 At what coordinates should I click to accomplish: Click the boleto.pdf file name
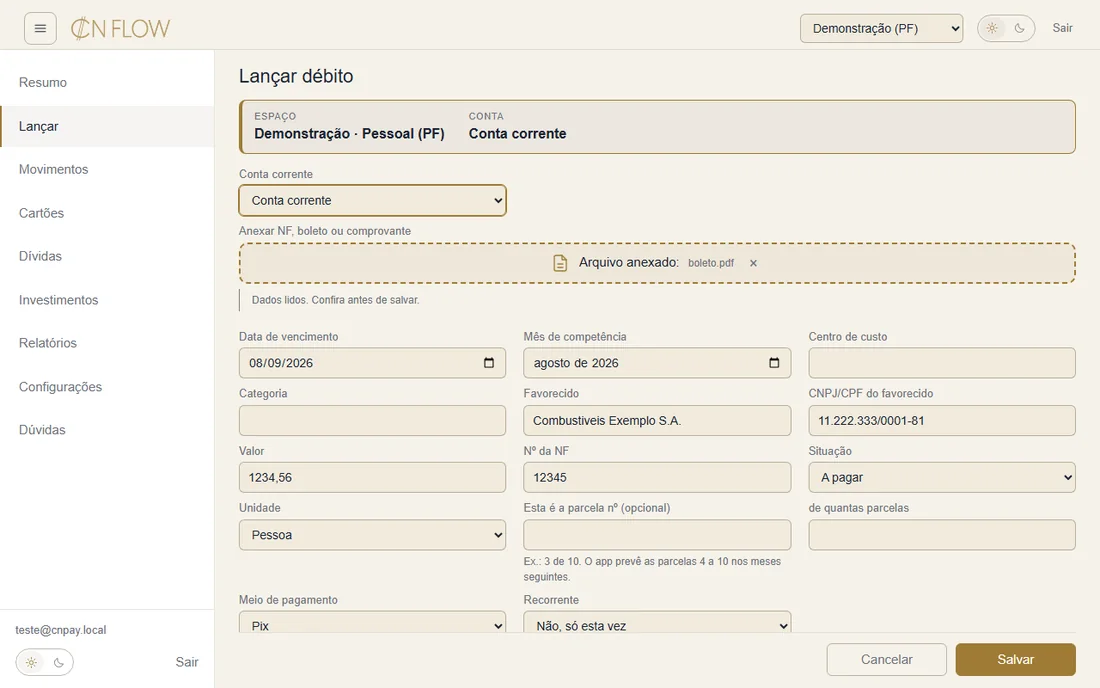point(711,263)
